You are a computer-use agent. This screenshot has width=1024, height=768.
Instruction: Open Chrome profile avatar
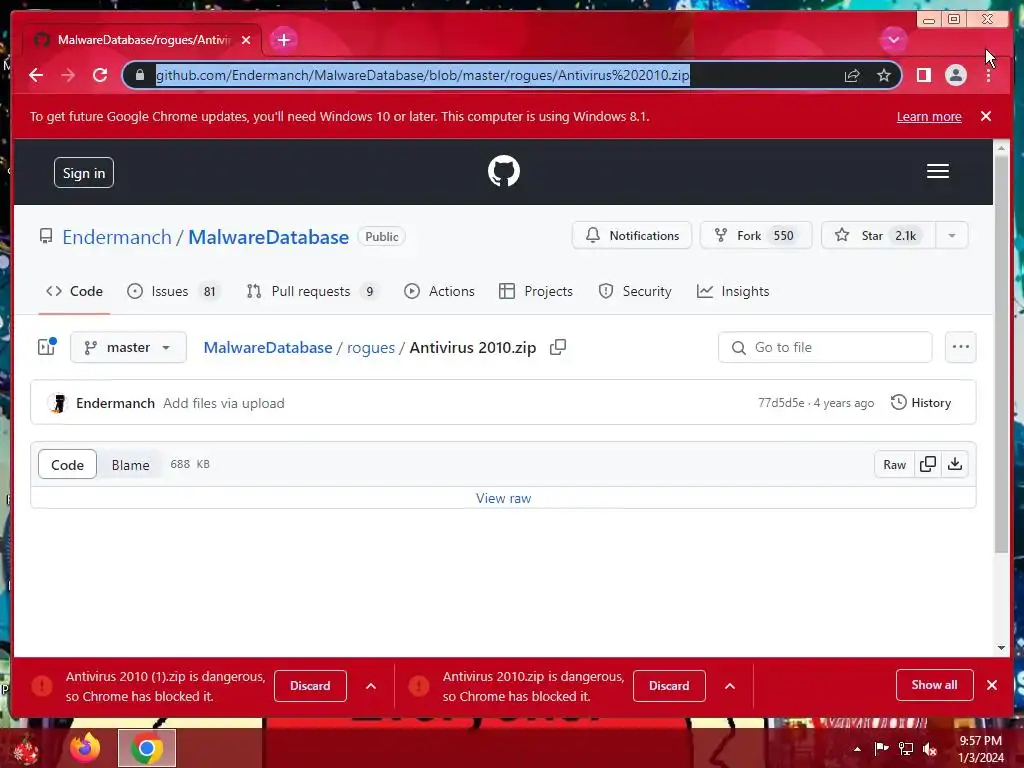[x=955, y=75]
